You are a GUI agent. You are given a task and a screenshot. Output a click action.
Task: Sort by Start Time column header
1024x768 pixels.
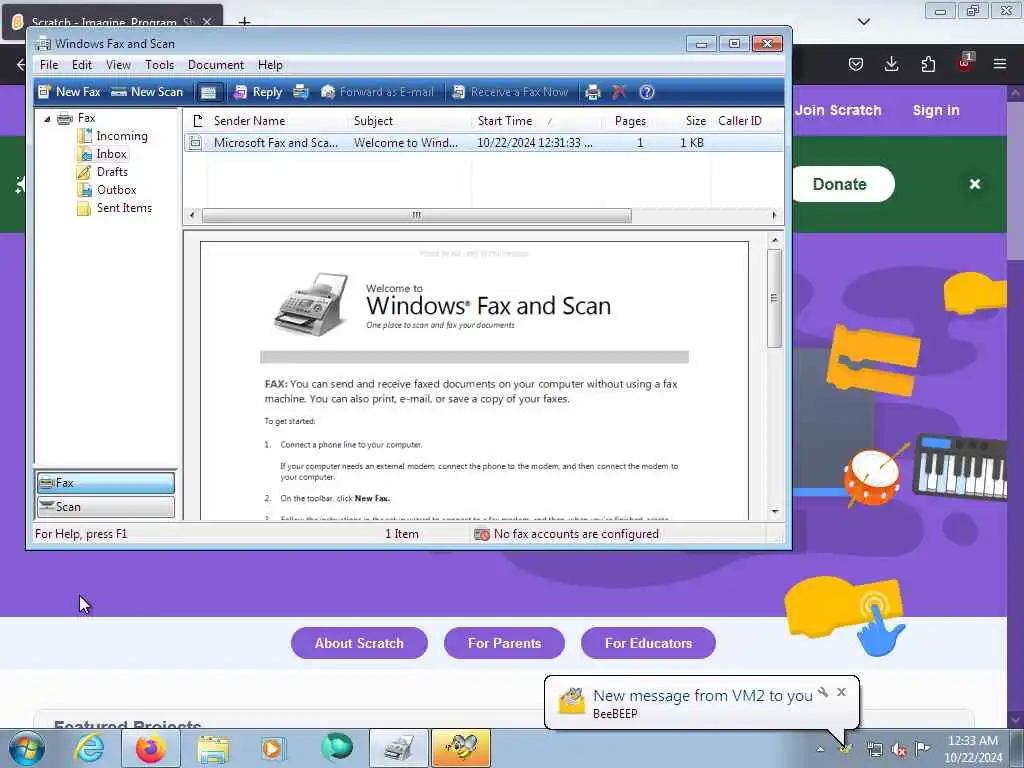coord(537,121)
